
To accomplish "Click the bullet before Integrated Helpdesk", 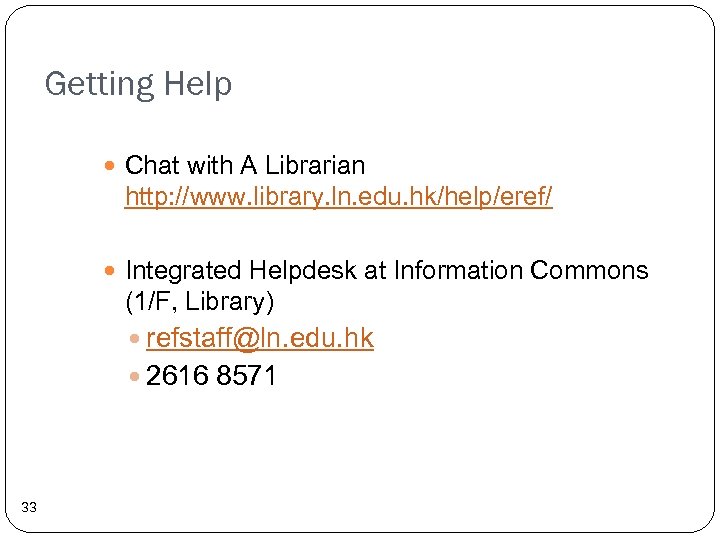I will point(114,271).
